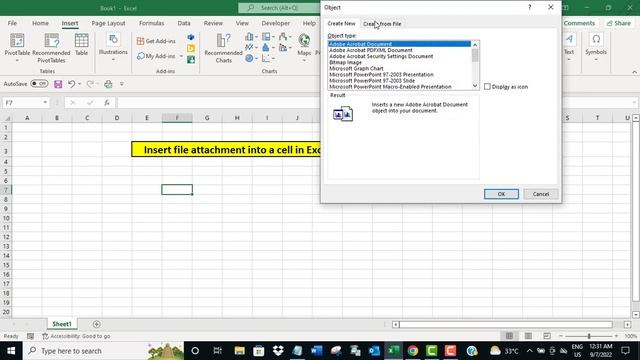Click the Windows Start button
Viewport: 640px width, 360px height.
11,351
